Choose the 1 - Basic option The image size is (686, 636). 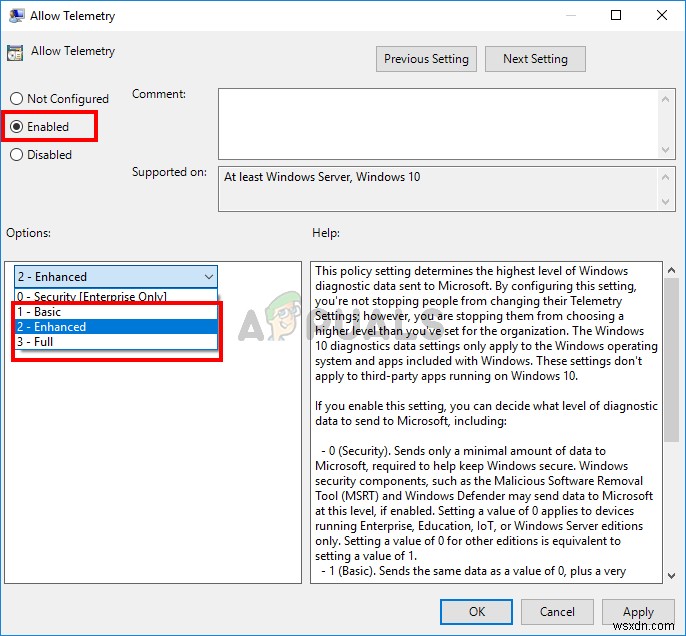[x=116, y=311]
